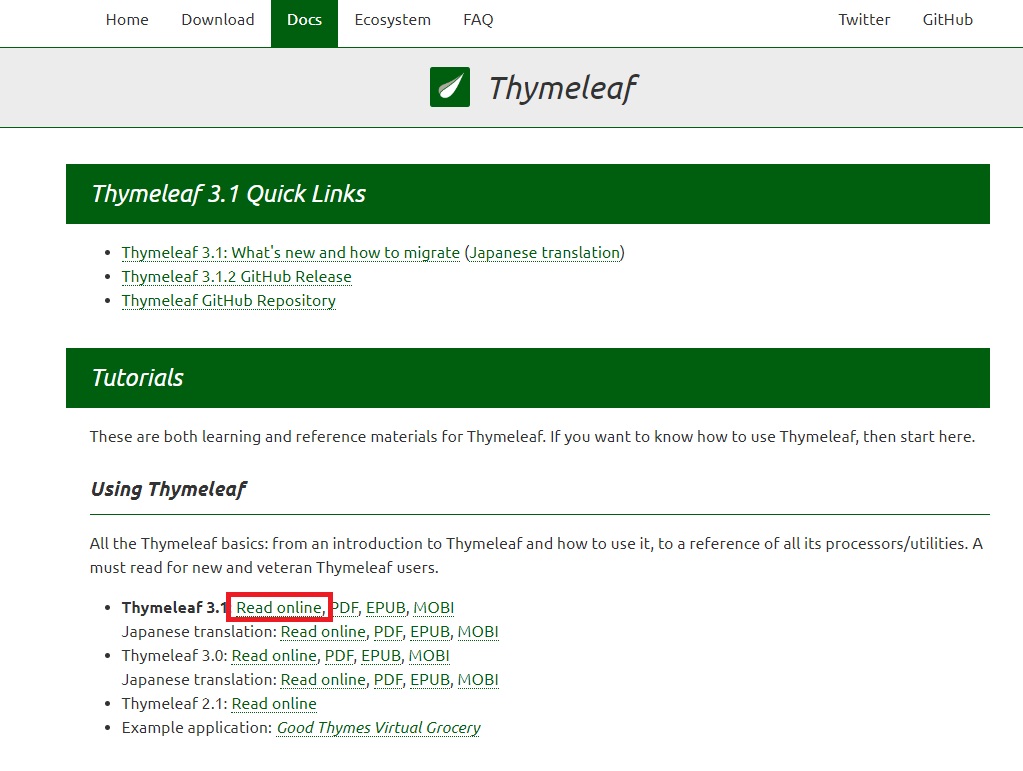This screenshot has height=771, width=1023.
Task: Open Good Thymes Virtual Grocery example
Action: tap(378, 728)
